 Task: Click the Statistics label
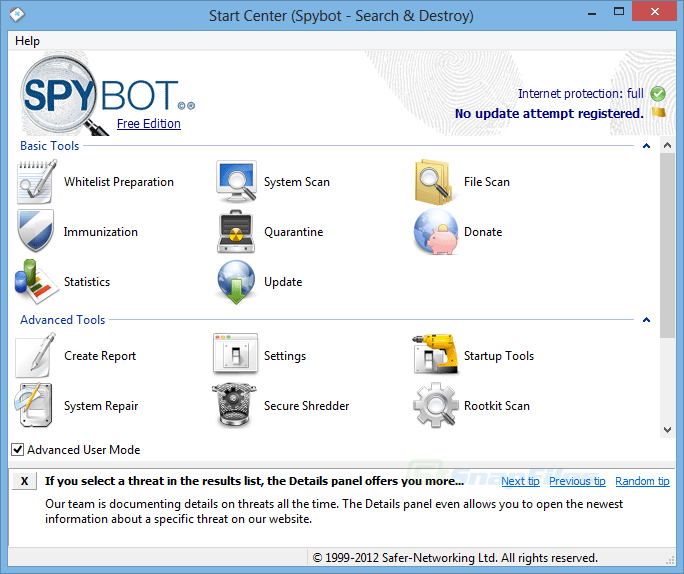[x=87, y=282]
